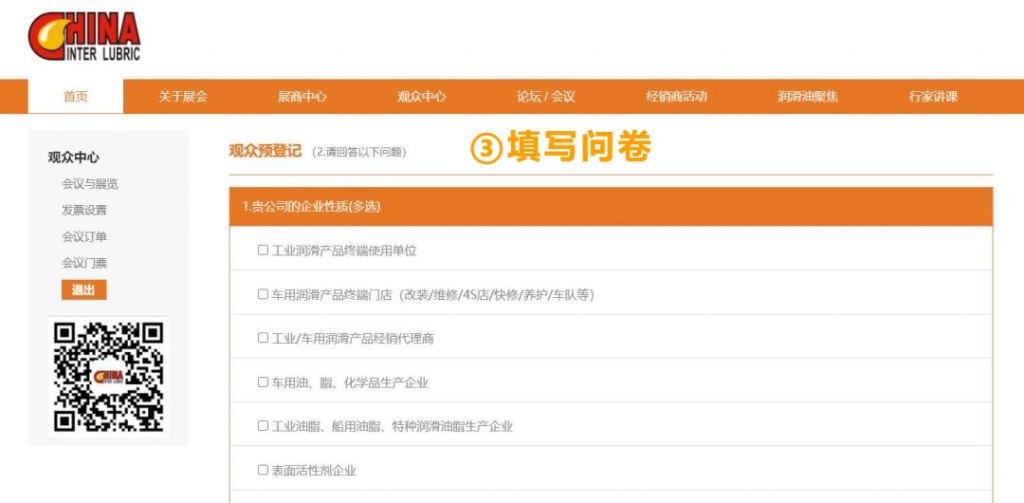This screenshot has width=1024, height=503.
Task: Open the 行家讲课 menu
Action: (x=933, y=97)
